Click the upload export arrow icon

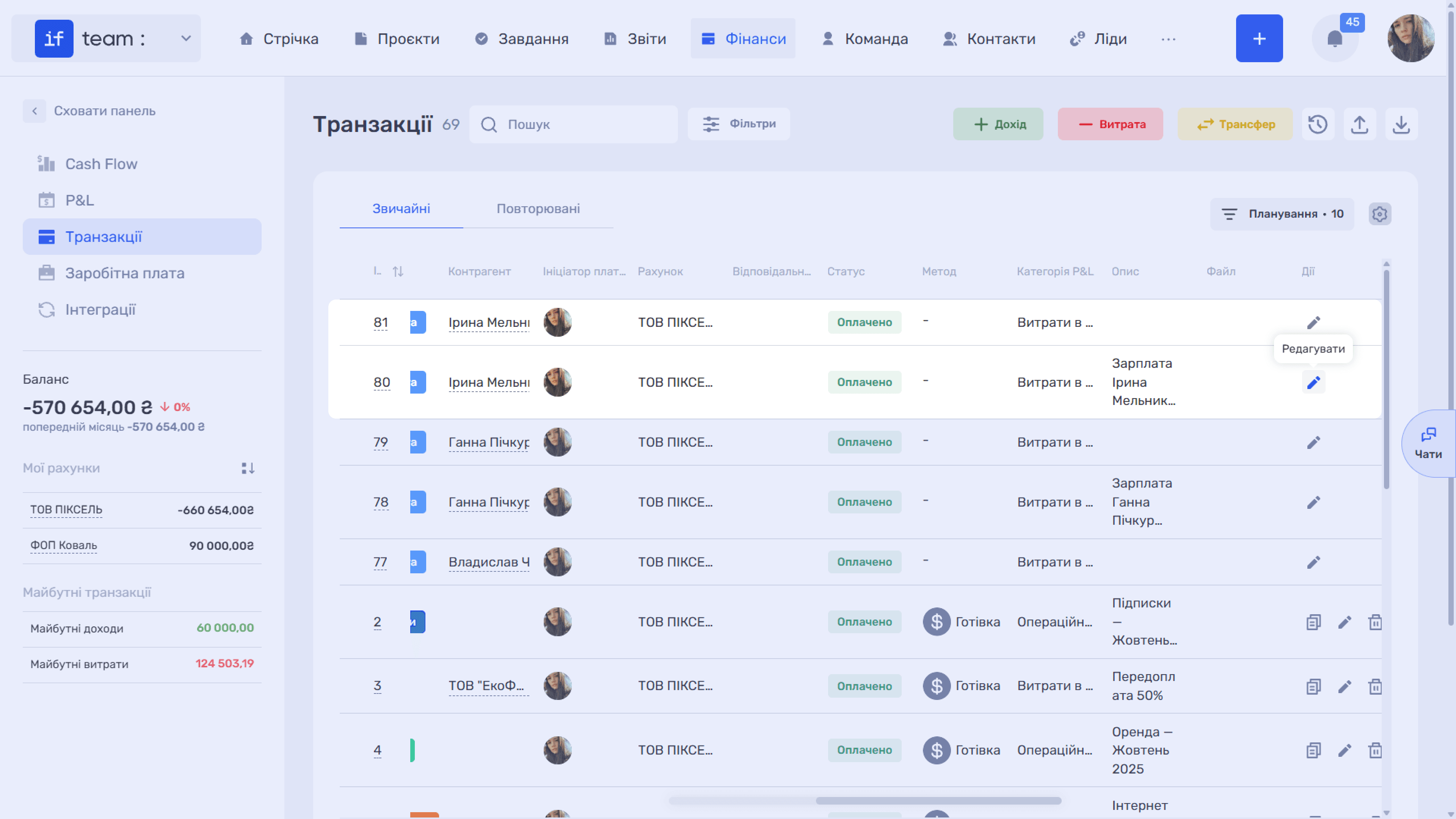tap(1359, 124)
